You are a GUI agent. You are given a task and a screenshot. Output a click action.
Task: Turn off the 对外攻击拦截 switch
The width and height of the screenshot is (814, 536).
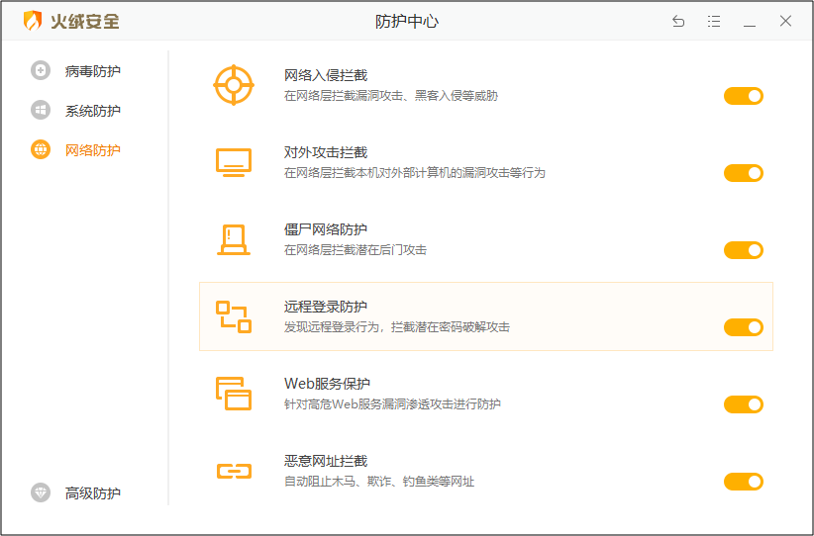(743, 173)
